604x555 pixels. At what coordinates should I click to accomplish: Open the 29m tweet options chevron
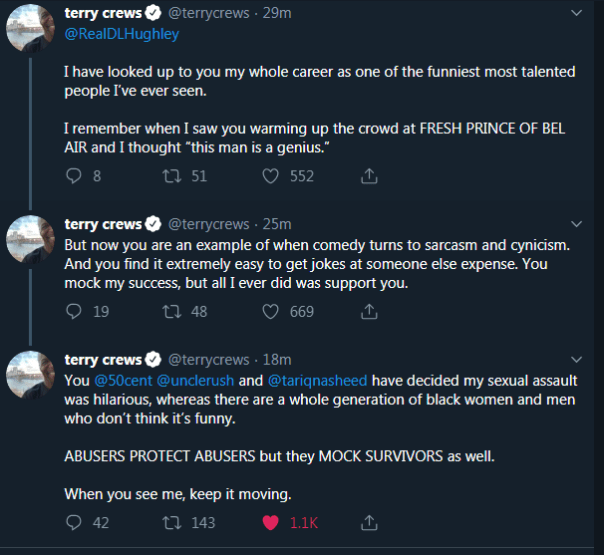(x=576, y=14)
